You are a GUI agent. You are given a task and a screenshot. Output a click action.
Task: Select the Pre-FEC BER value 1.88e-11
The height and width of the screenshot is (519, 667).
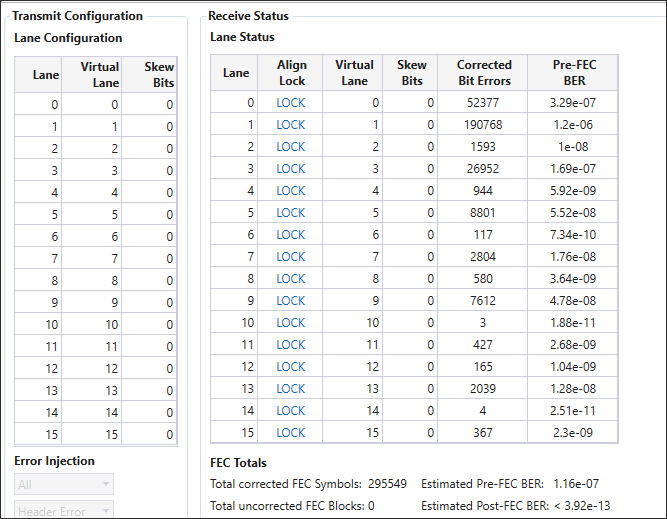[x=573, y=323]
